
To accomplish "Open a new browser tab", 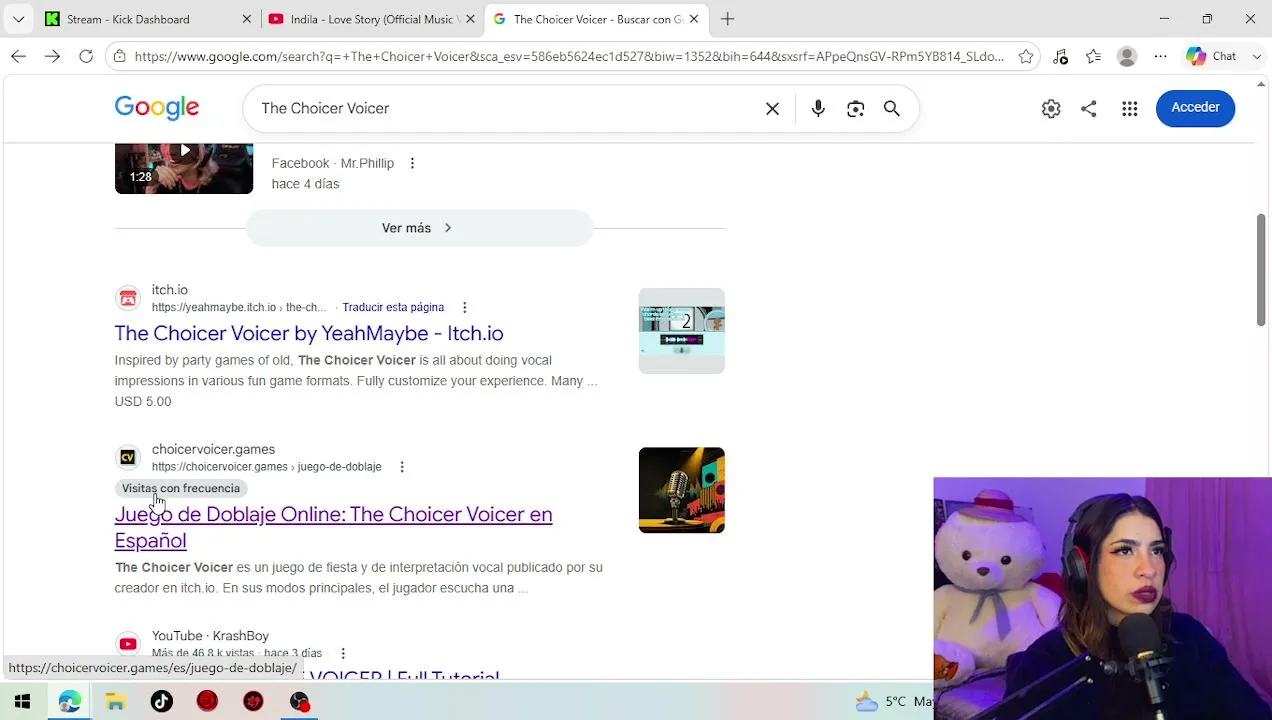I will pyautogui.click(x=728, y=19).
